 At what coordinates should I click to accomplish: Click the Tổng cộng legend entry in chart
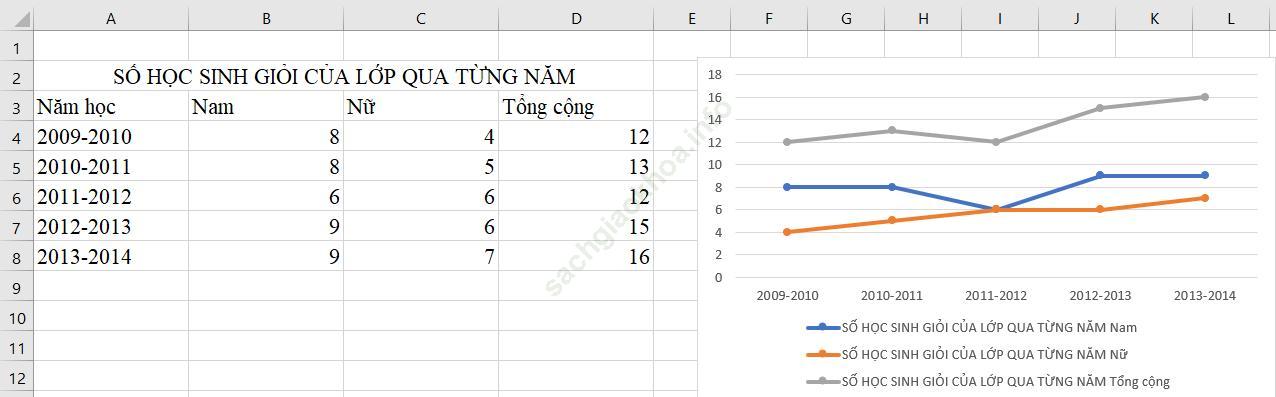[987, 381]
